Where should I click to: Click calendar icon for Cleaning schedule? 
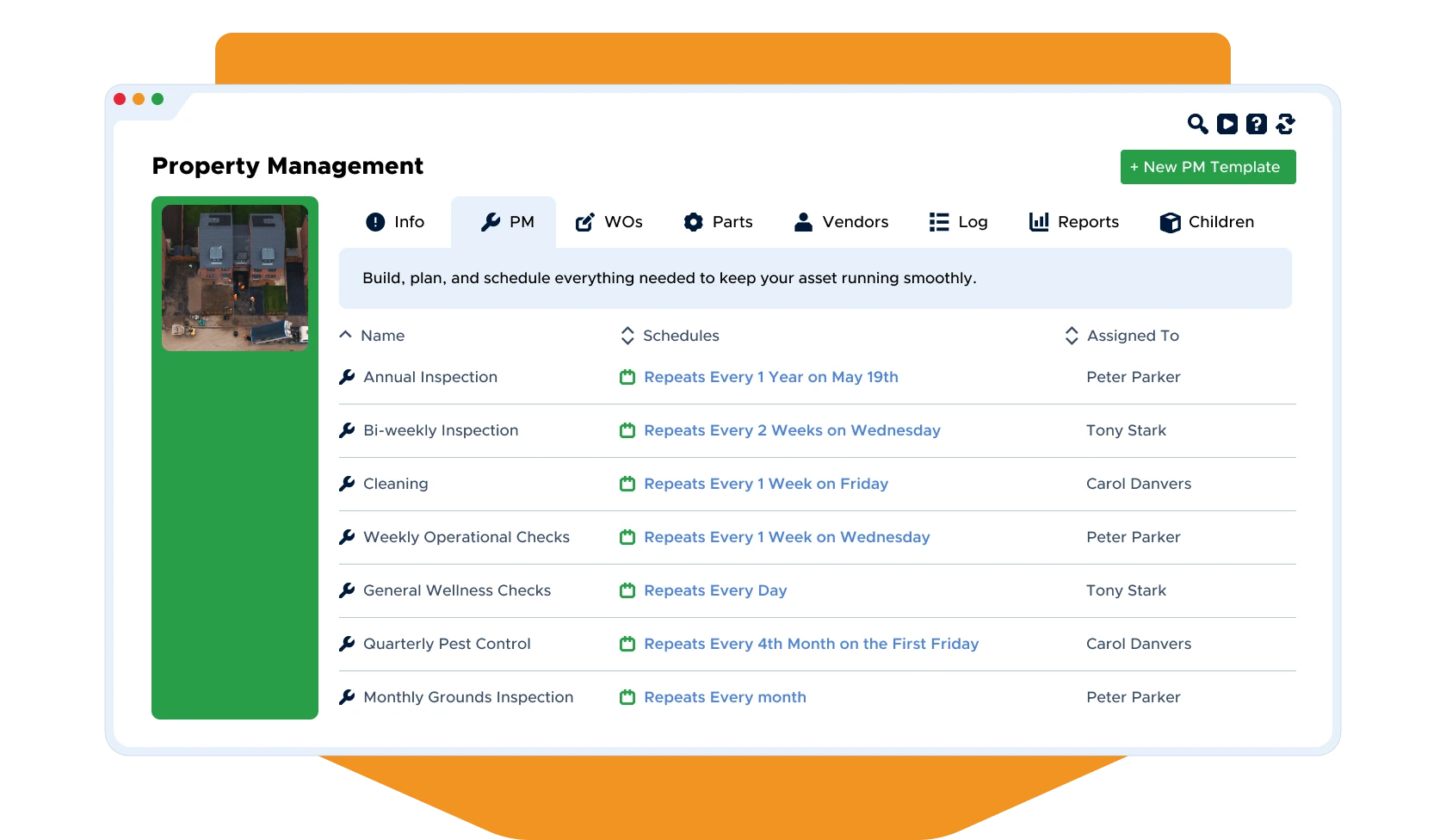click(627, 484)
